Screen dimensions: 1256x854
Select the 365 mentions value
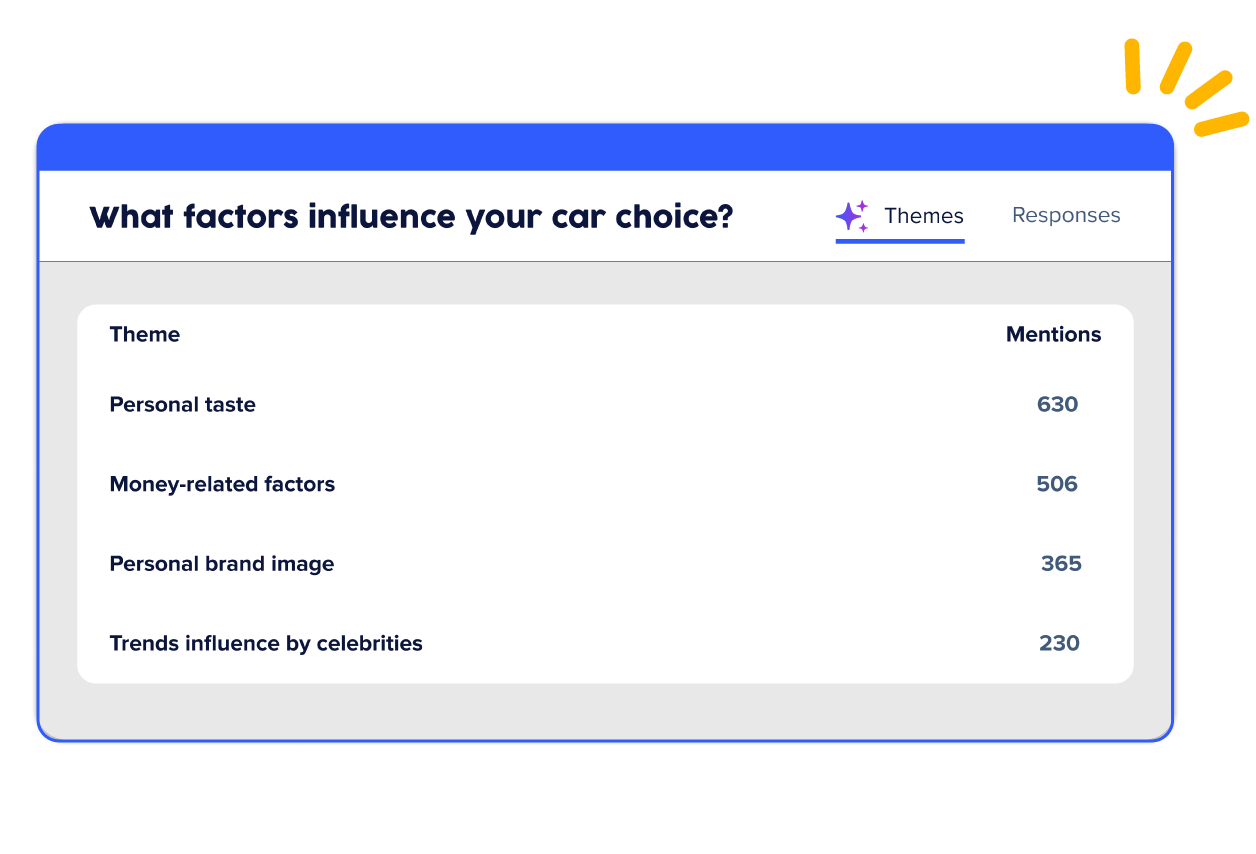pos(1061,564)
